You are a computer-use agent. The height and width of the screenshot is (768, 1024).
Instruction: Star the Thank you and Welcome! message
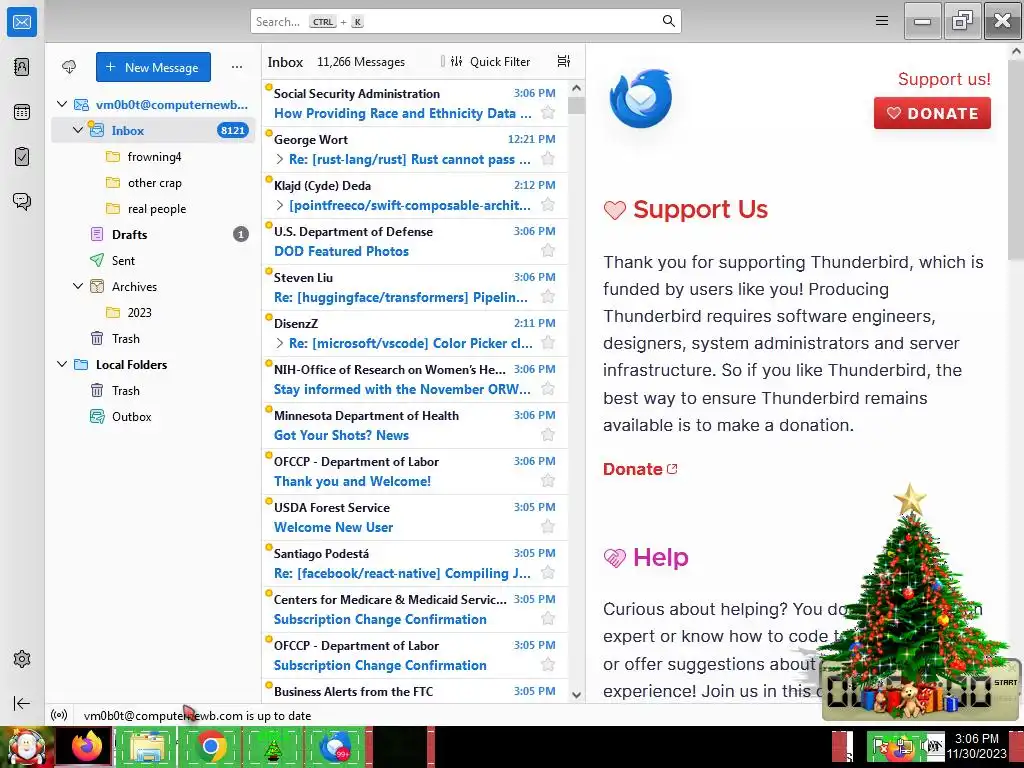548,481
